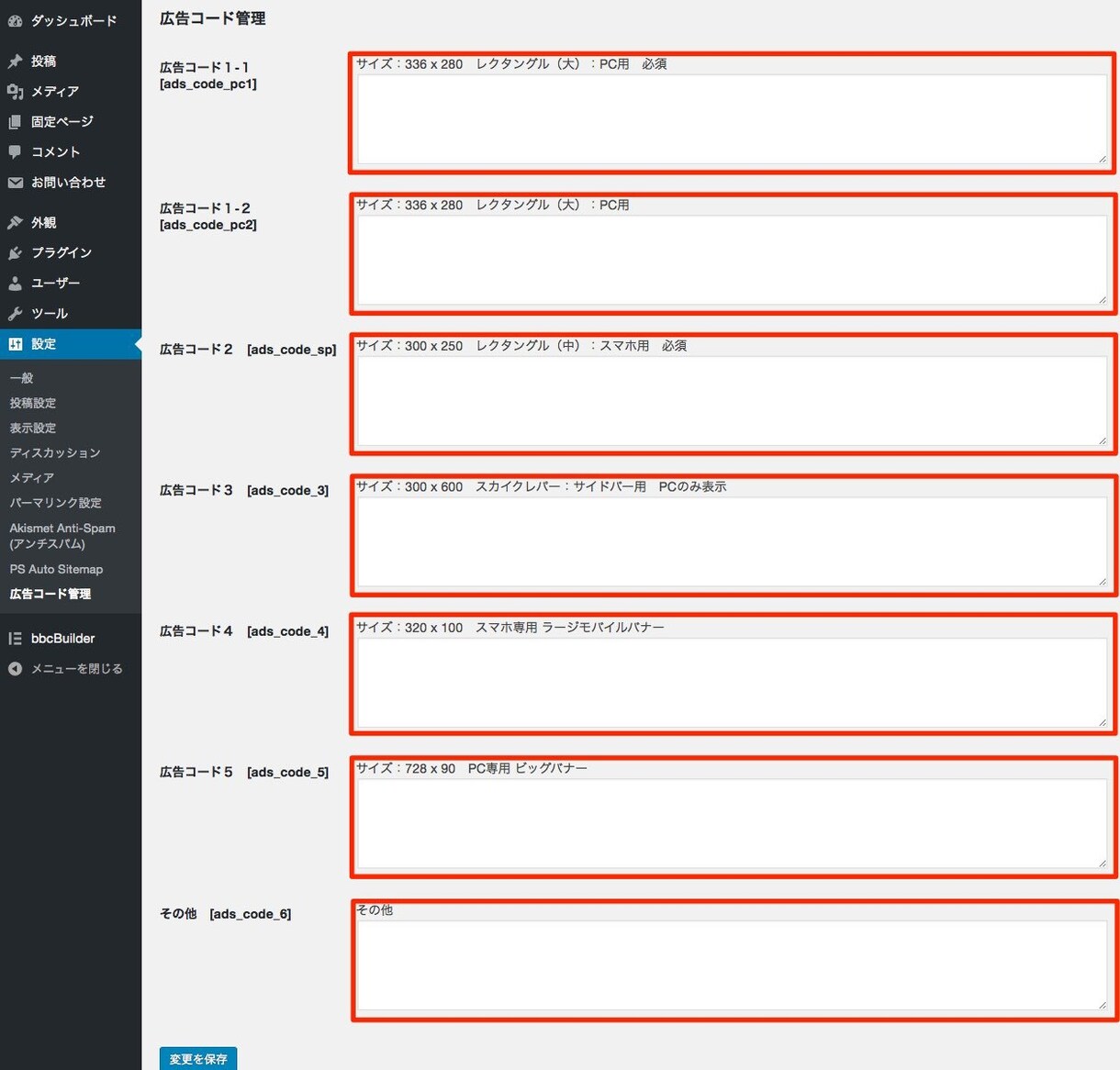
Task: Focus the ads_code_pc1 textarea
Action: (x=733, y=119)
